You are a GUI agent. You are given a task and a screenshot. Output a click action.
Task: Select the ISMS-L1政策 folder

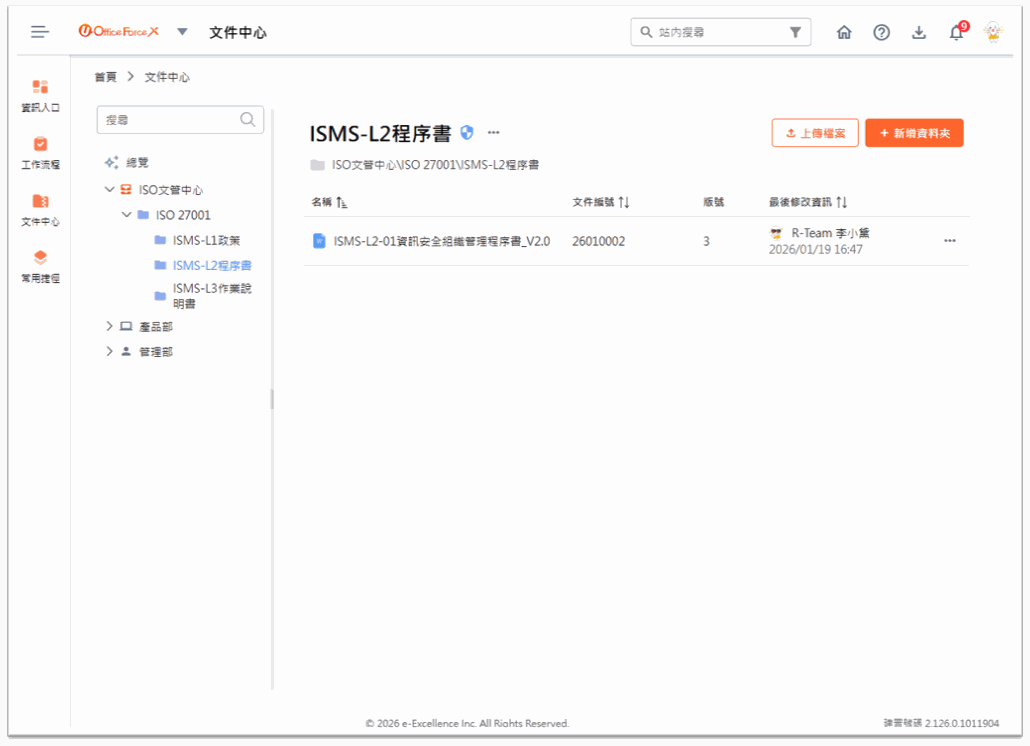pyautogui.click(x=206, y=240)
